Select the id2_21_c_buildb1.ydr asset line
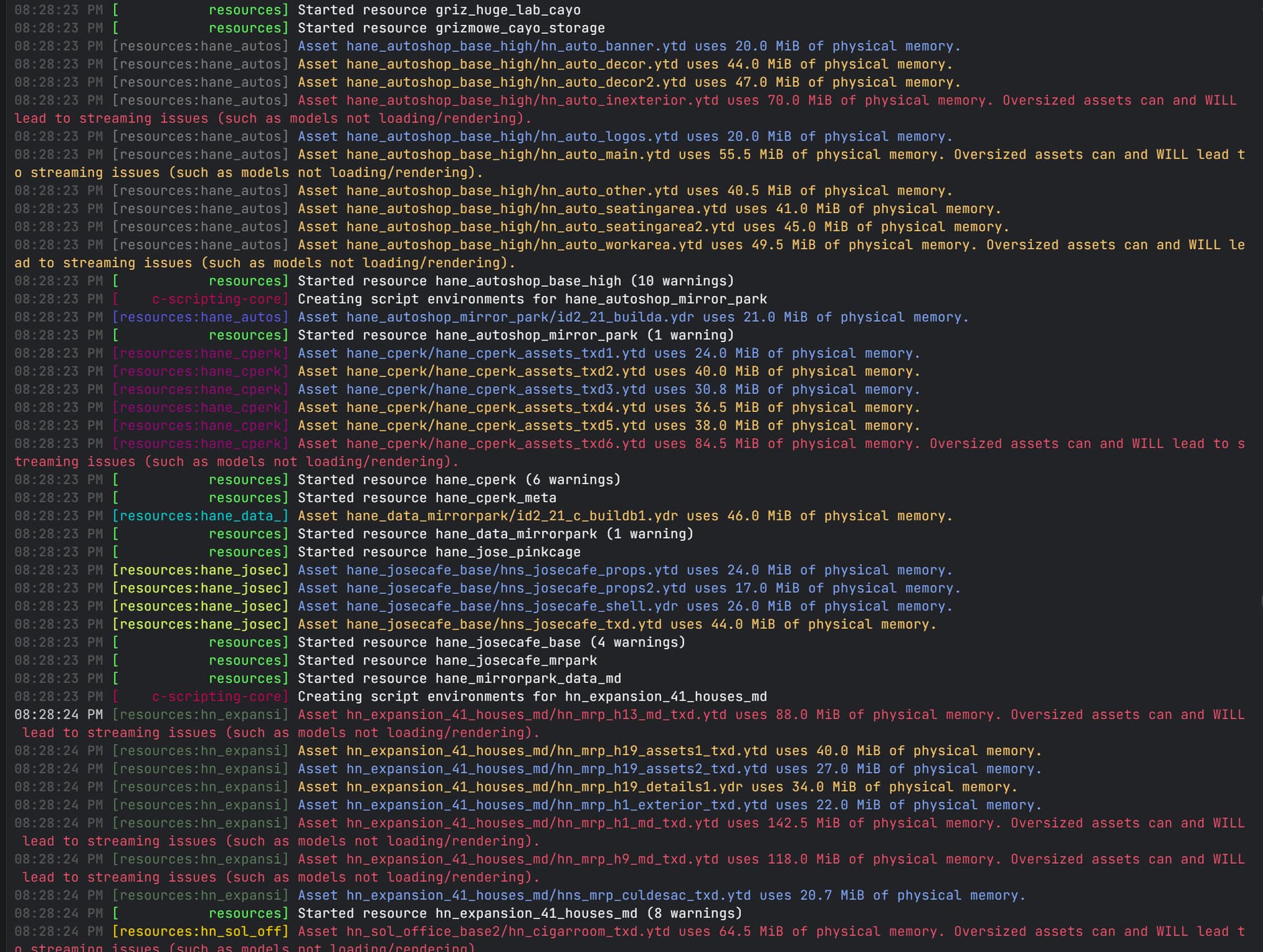Image resolution: width=1263 pixels, height=952 pixels. tap(483, 516)
